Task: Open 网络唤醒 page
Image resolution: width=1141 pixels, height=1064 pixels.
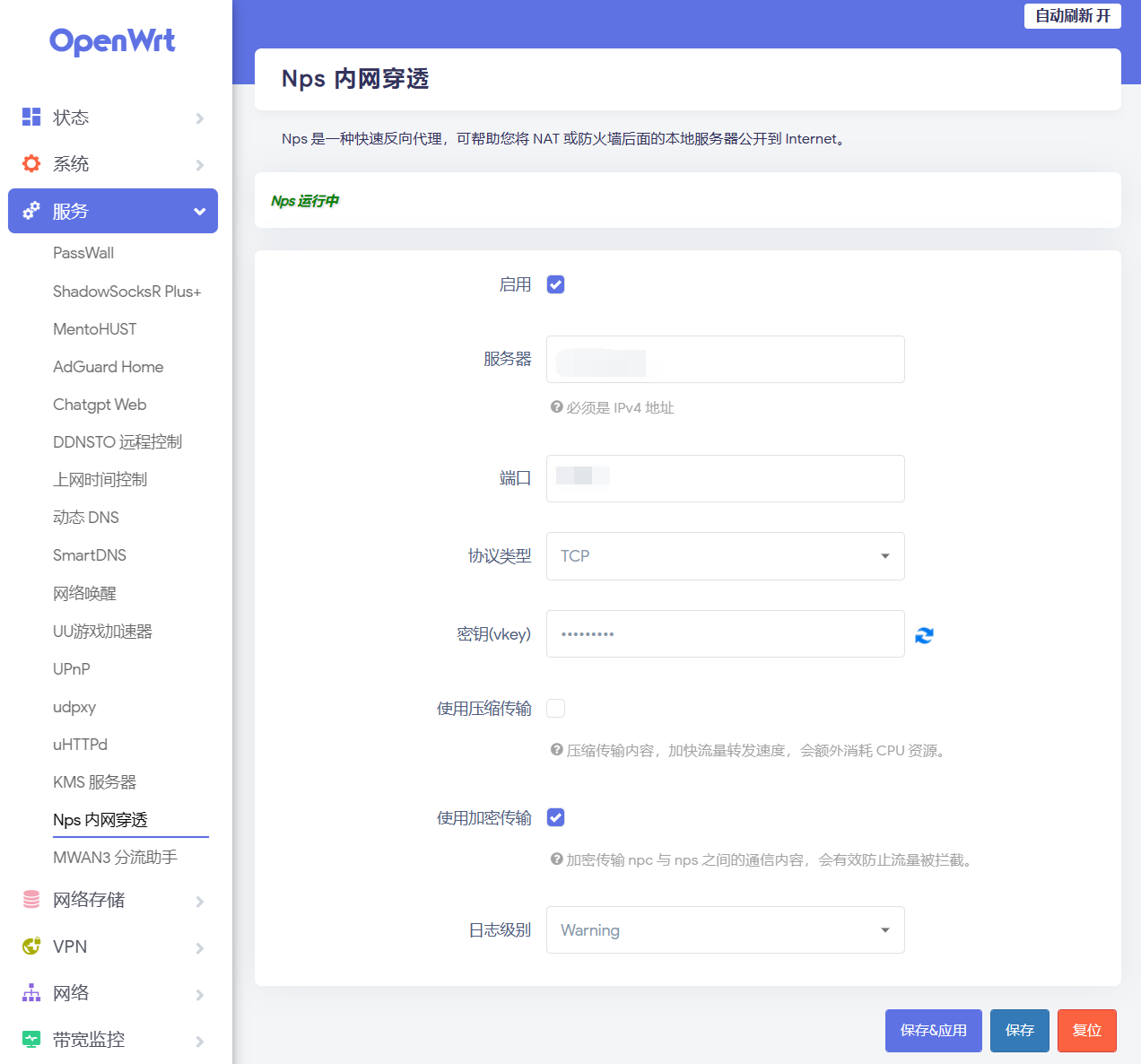Action: pos(84,593)
